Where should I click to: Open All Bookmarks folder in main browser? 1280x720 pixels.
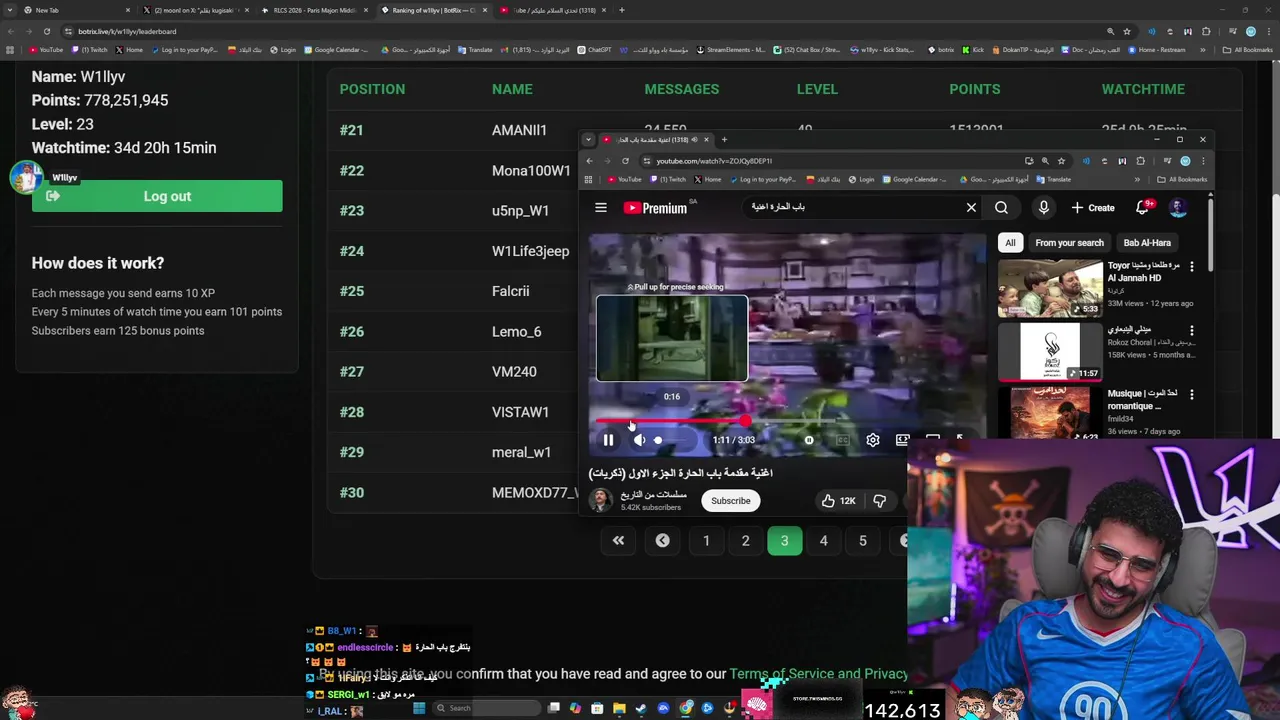[1248, 50]
